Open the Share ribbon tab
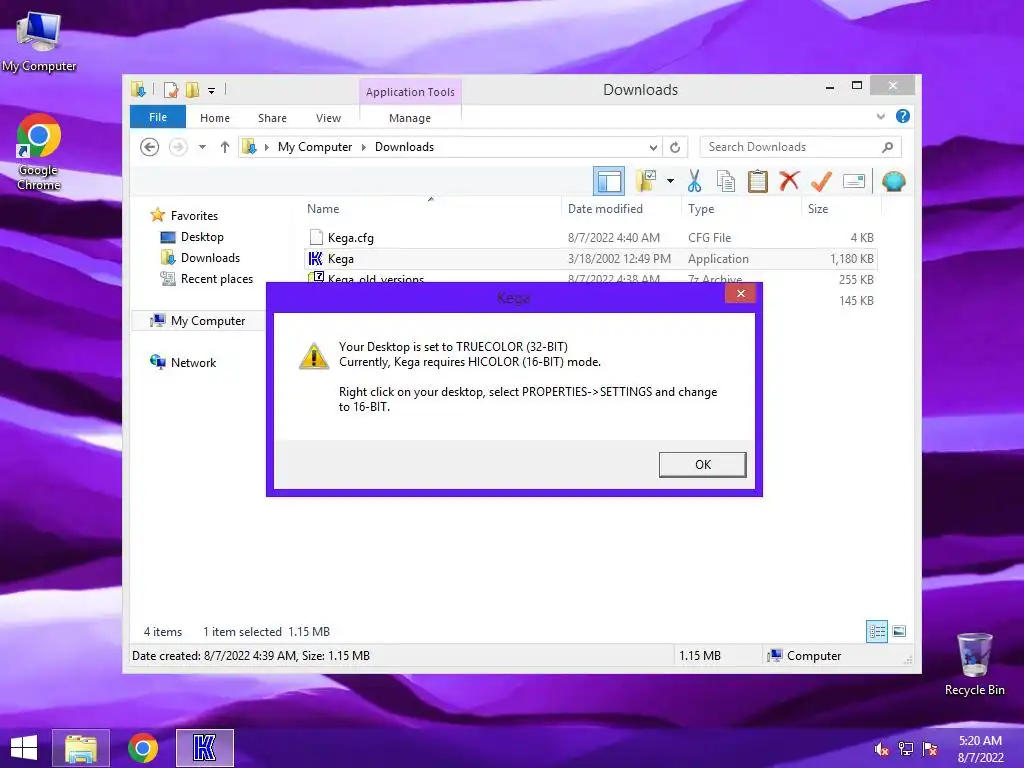Image resolution: width=1024 pixels, height=768 pixels. tap(272, 118)
